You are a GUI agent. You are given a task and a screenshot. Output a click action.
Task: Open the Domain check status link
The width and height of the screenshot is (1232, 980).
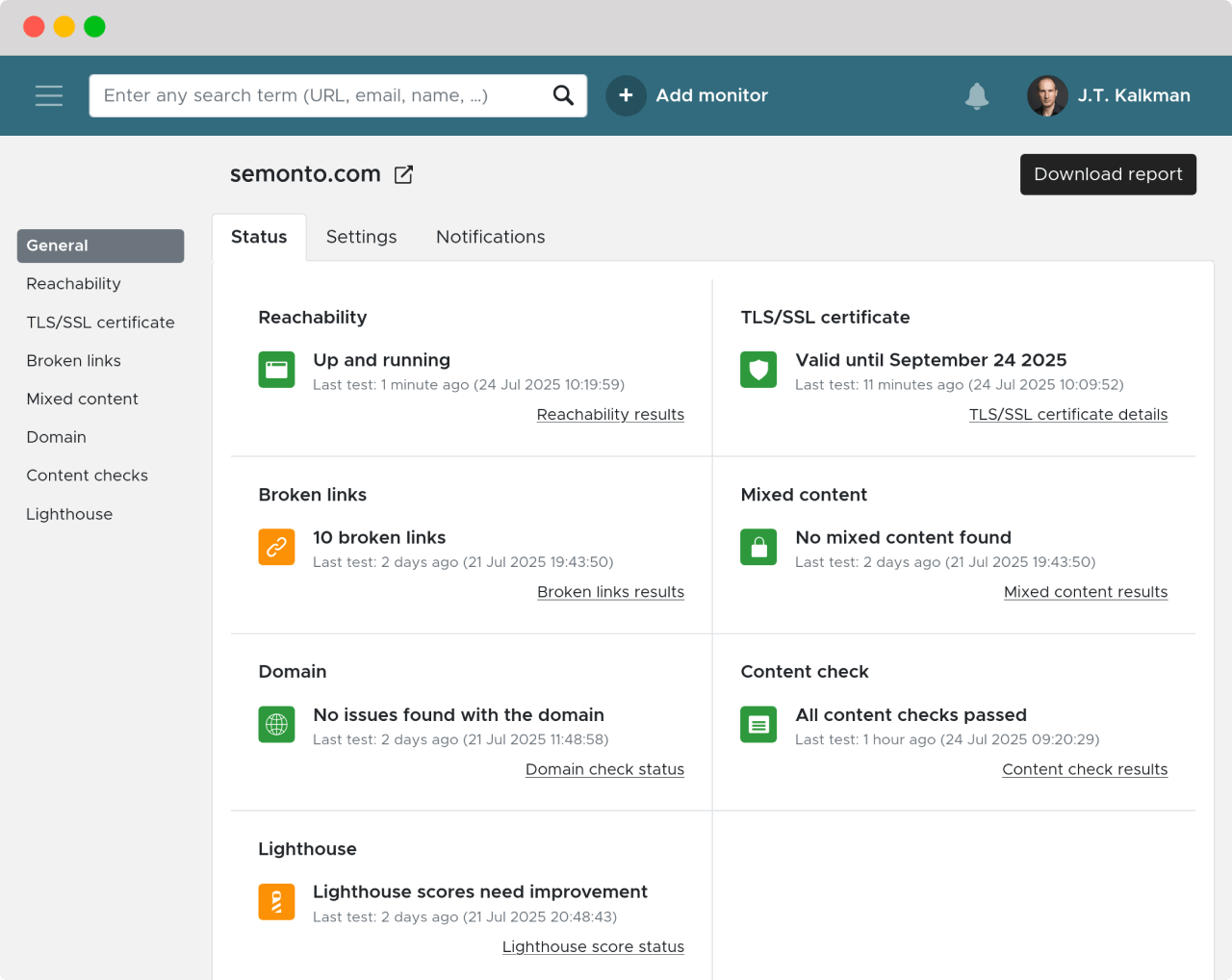604,769
